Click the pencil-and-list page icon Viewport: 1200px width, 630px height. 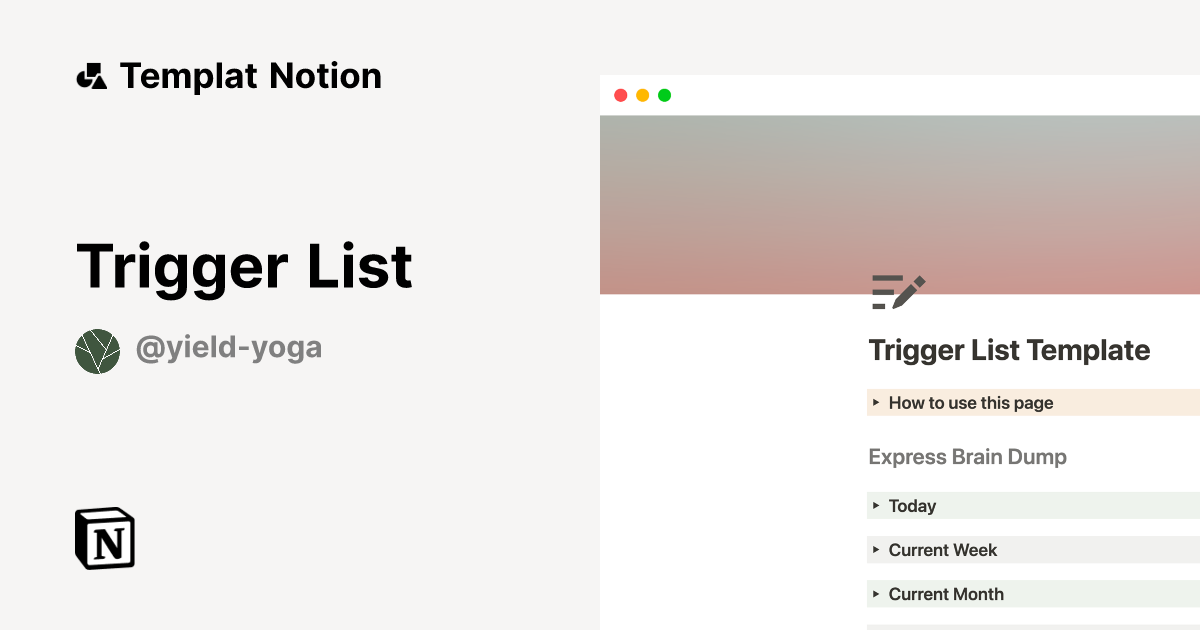coord(898,291)
